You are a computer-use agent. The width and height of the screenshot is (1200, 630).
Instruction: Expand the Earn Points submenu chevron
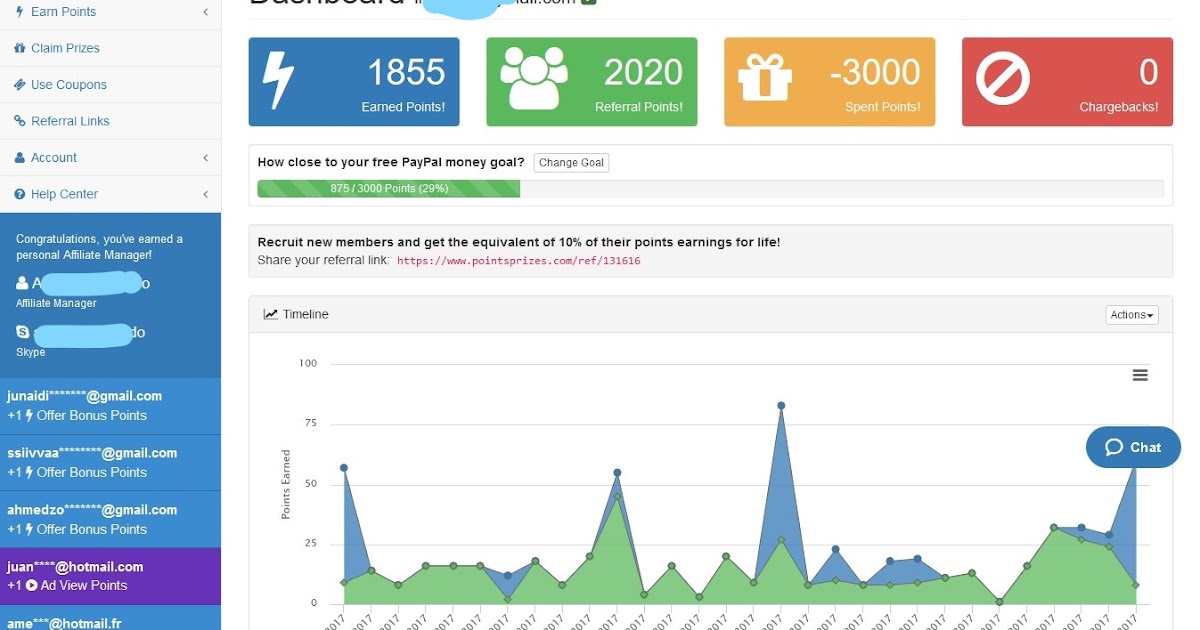205,12
